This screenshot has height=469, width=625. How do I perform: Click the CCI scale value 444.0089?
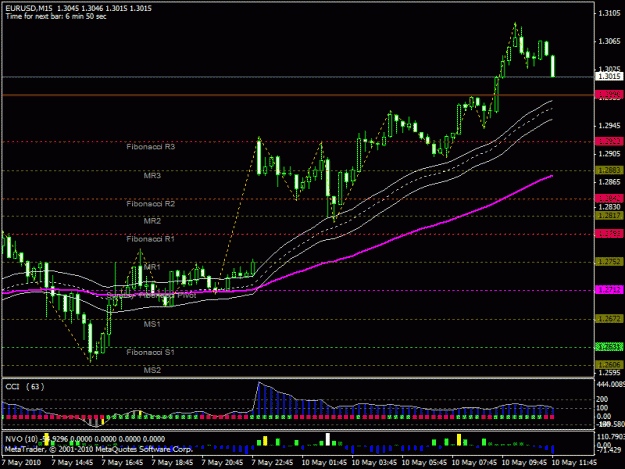pos(611,384)
